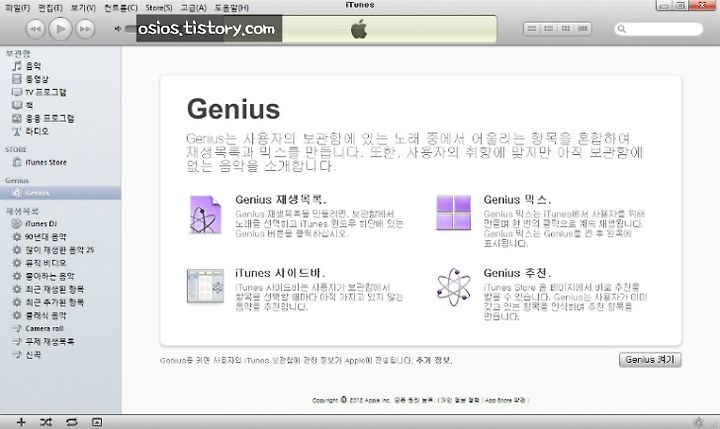Screen dimensions: 720x429
Task: Open iTunes Store from the sidebar
Action: [x=61, y=162]
